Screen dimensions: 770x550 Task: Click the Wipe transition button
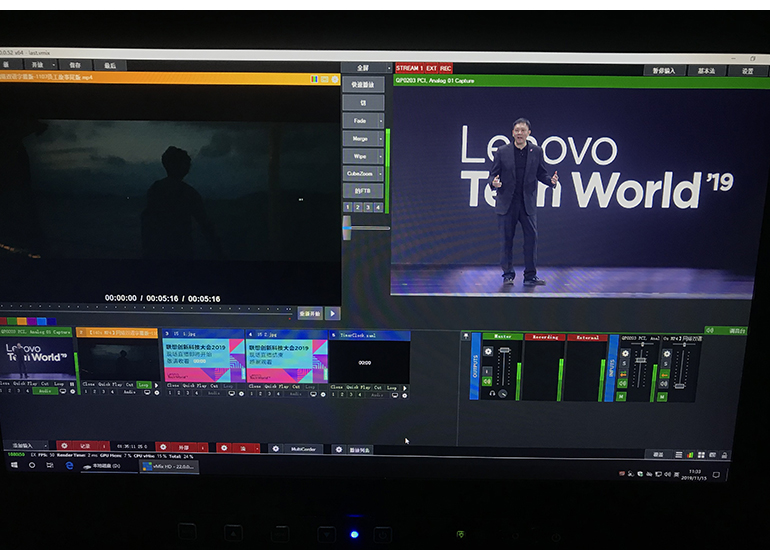pos(359,156)
